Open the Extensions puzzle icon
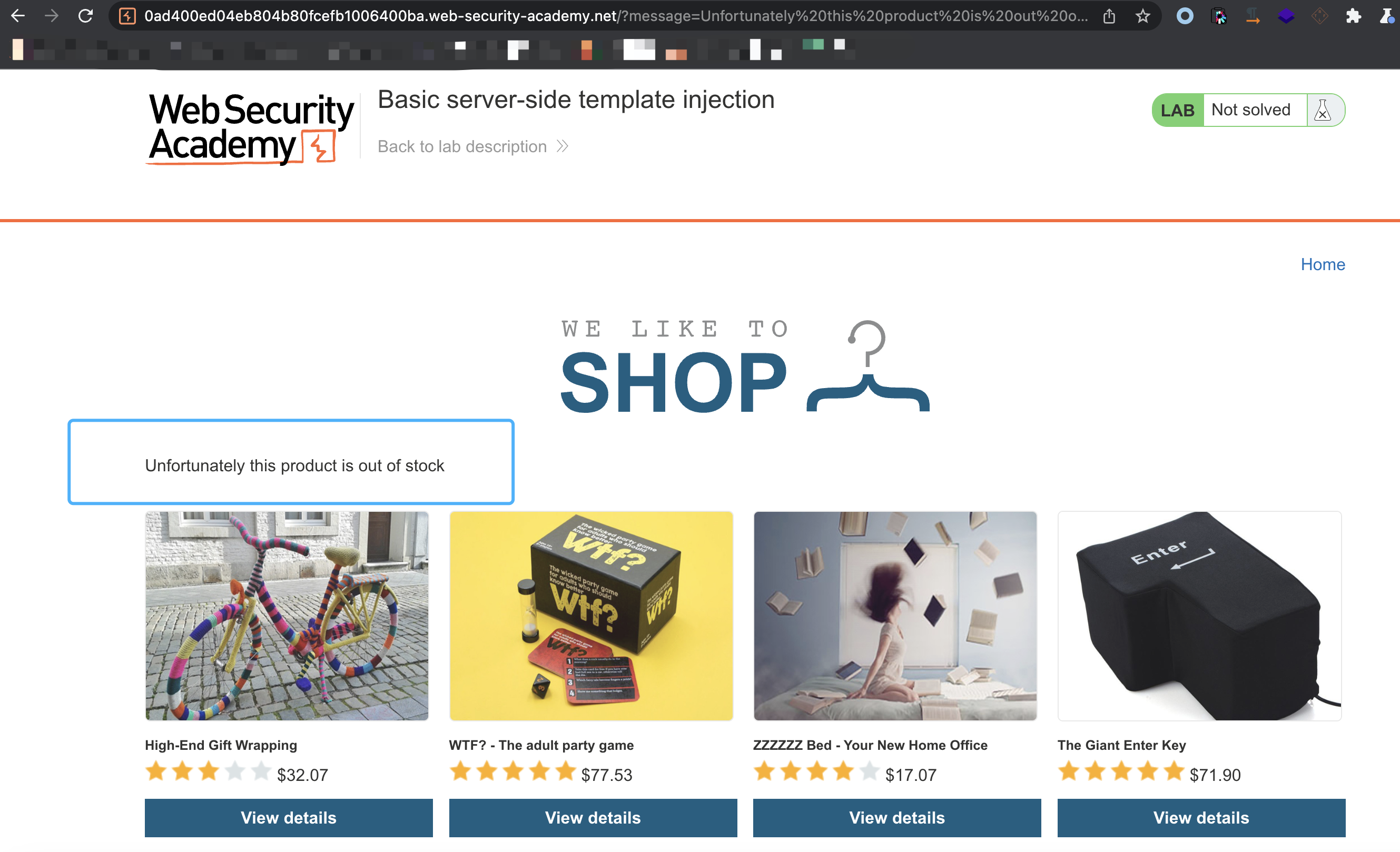Image resolution: width=1400 pixels, height=852 pixels. pyautogui.click(x=1354, y=16)
